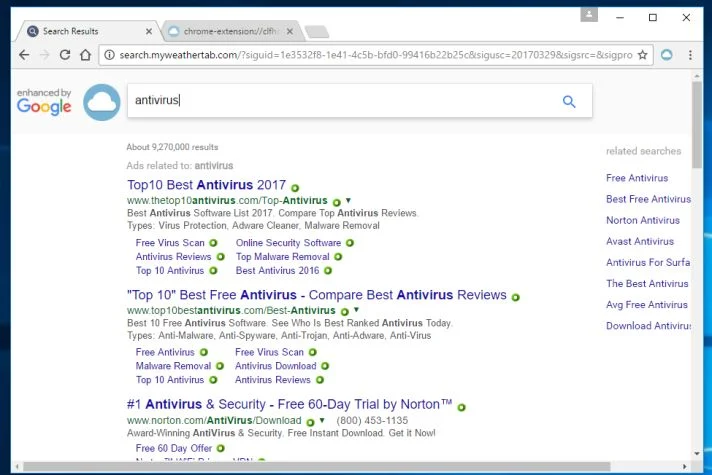
Task: Close the chrome-extension tab
Action: pos(290,31)
